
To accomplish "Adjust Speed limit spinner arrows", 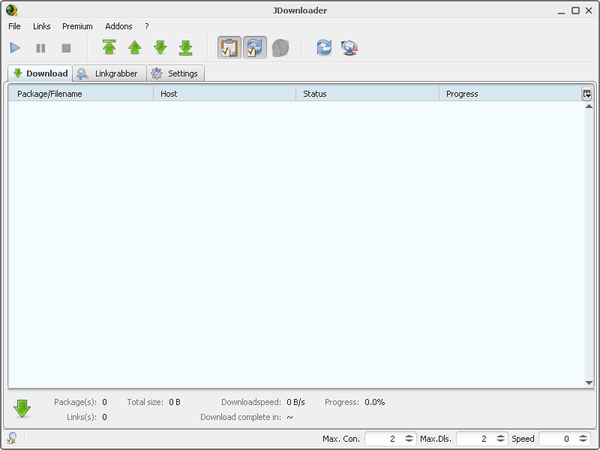I will tap(583, 439).
